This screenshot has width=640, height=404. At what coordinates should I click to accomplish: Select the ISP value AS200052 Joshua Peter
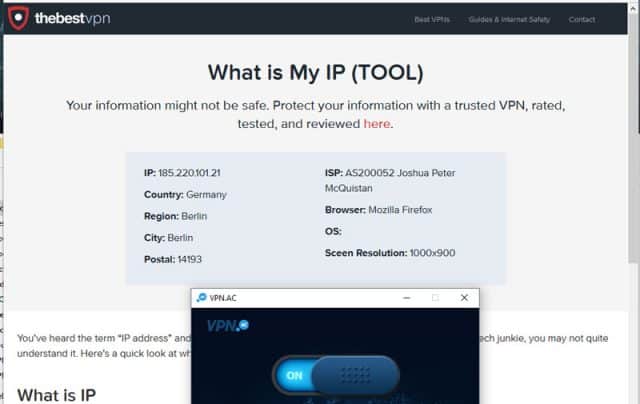pos(400,173)
